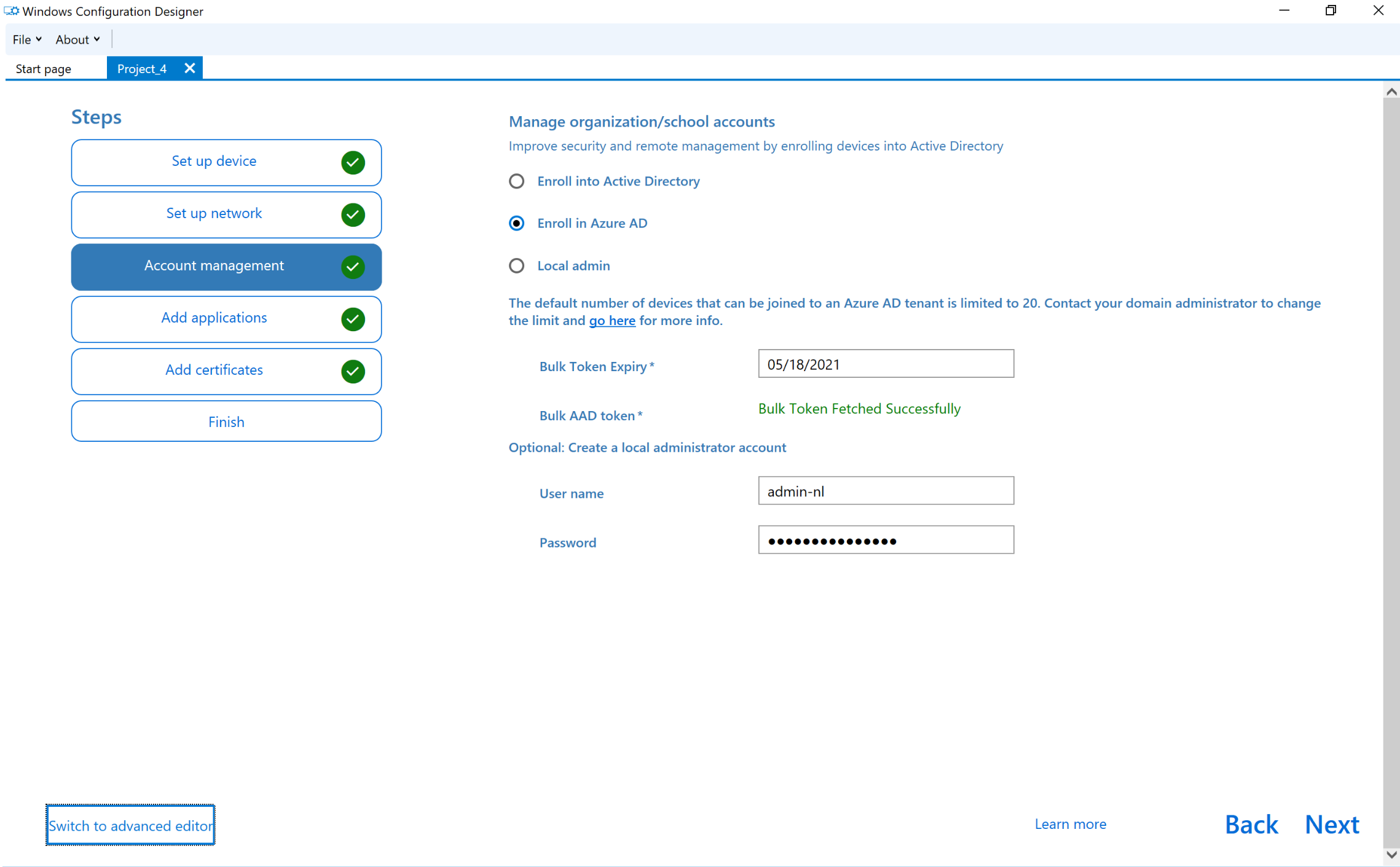The image size is (1400, 867).
Task: Click the checkmark icon on Account management
Action: click(353, 267)
